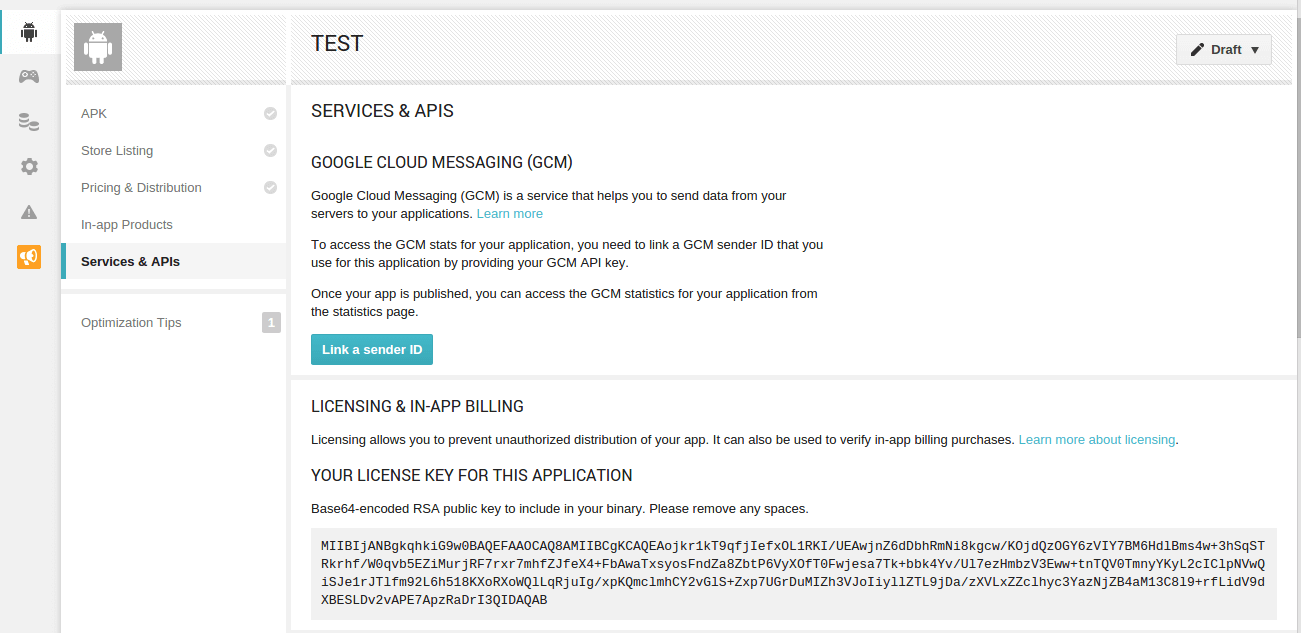Open the Game services controller icon
This screenshot has height=633, width=1301.
29,76
